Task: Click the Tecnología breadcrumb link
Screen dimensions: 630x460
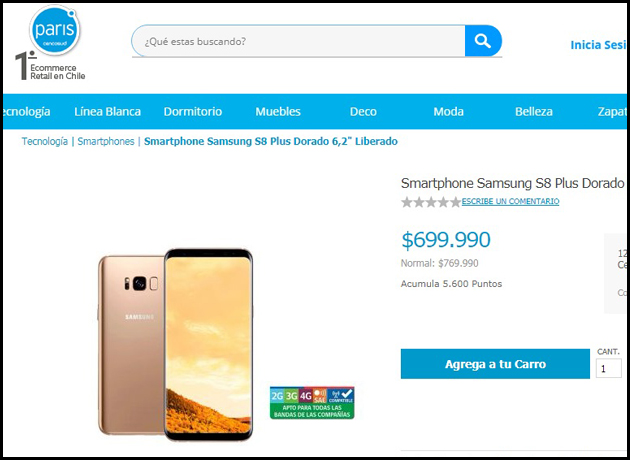Action: coord(45,141)
